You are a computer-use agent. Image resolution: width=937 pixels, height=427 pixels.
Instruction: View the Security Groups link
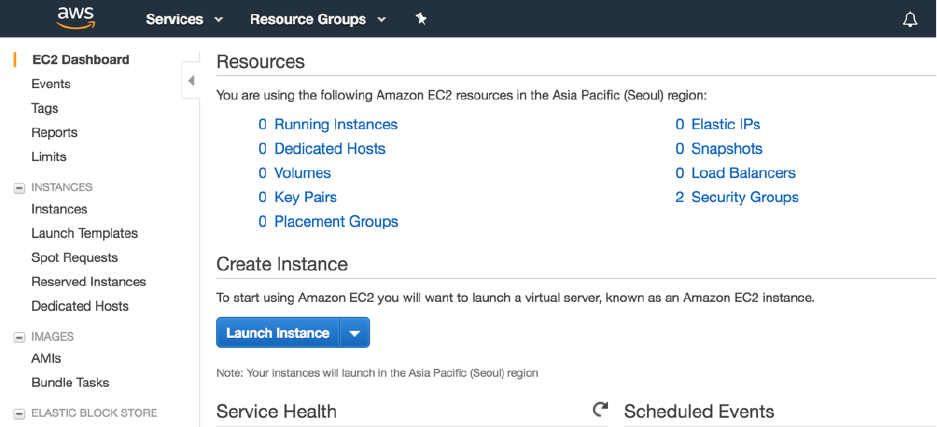pyautogui.click(x=744, y=197)
